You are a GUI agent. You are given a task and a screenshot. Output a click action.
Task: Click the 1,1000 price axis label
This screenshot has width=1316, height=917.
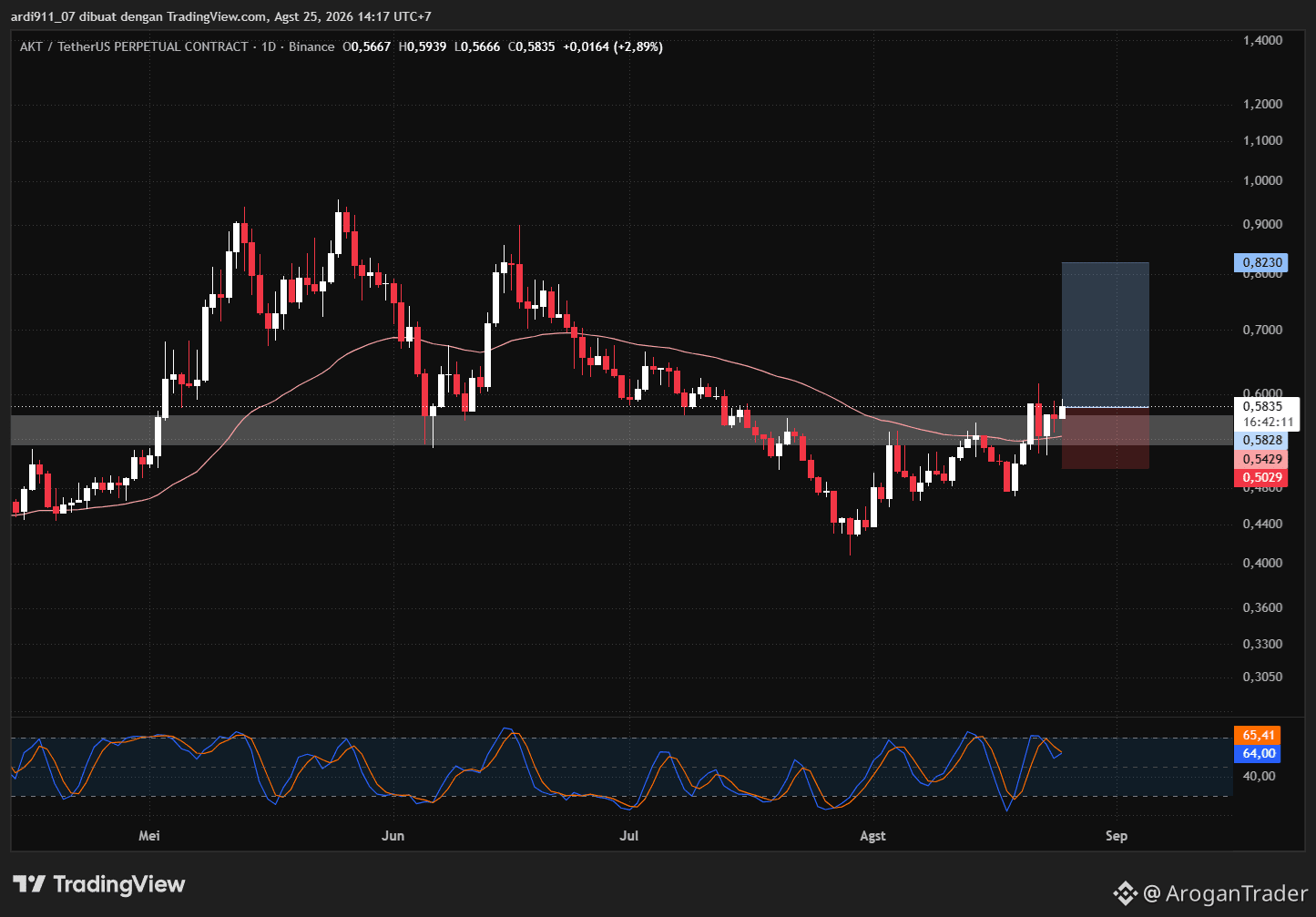[1262, 140]
